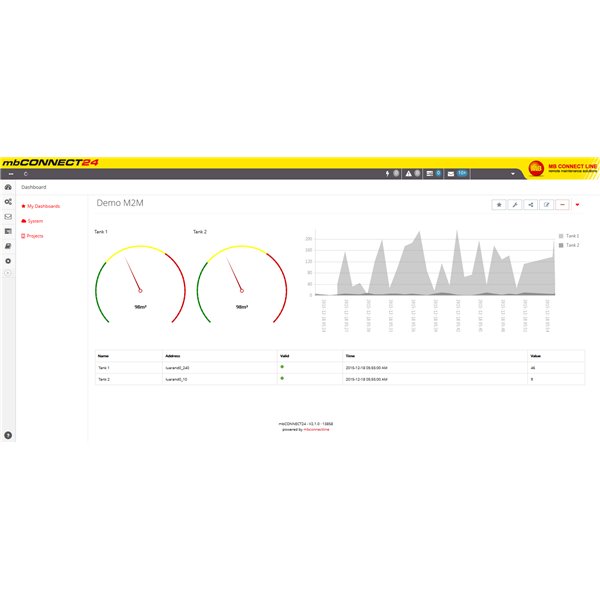Viewport: 600px width, 600px height.
Task: Toggle Tank 2 series in chart legend
Action: coord(569,244)
